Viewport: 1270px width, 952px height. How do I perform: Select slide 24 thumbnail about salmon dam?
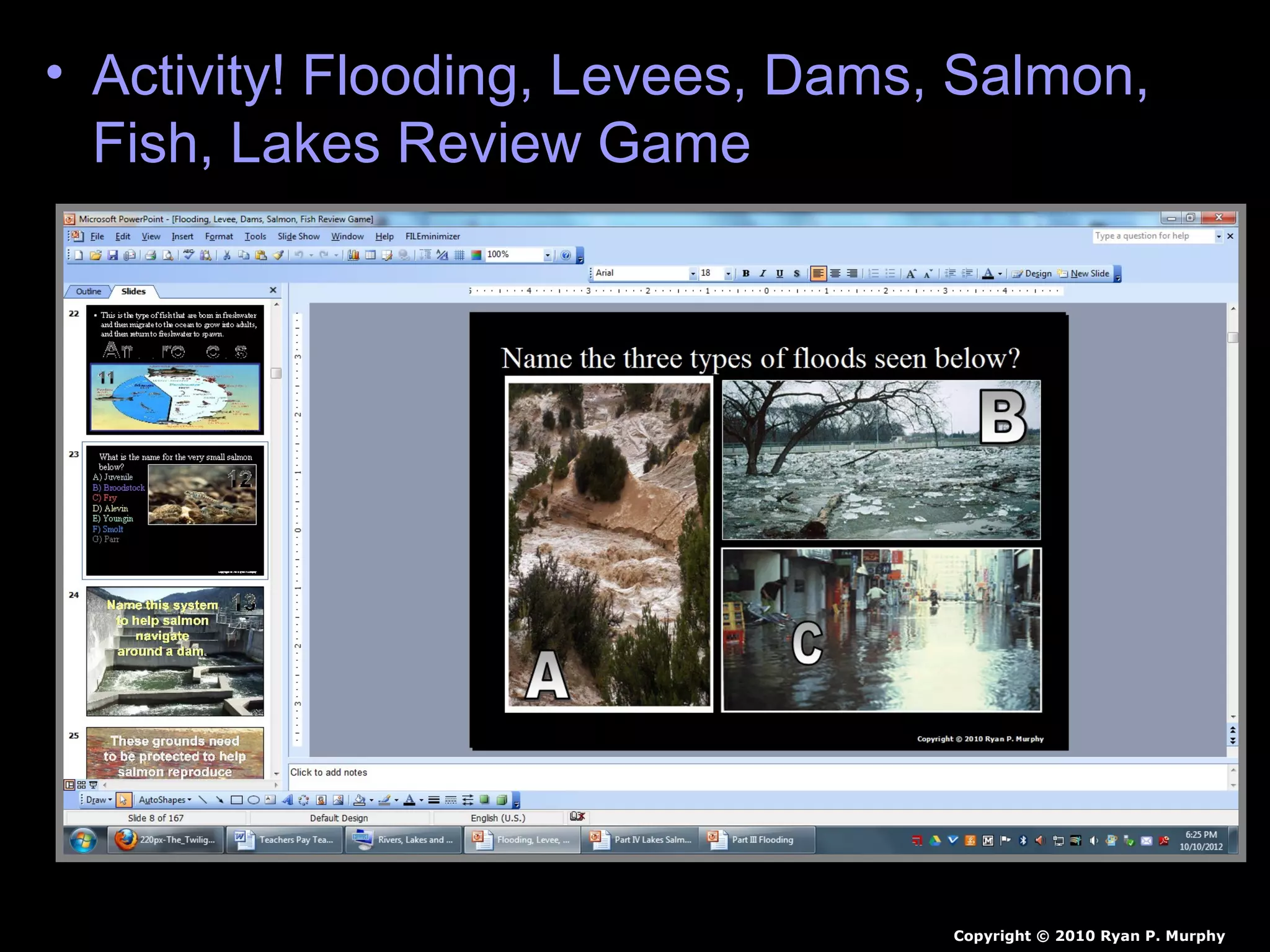pyautogui.click(x=175, y=651)
